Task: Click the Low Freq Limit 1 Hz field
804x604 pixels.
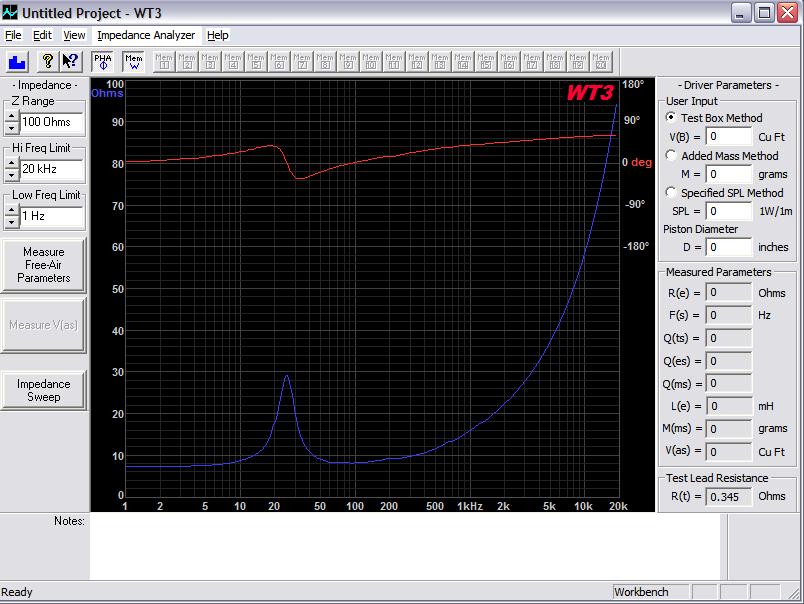Action: tap(51, 216)
